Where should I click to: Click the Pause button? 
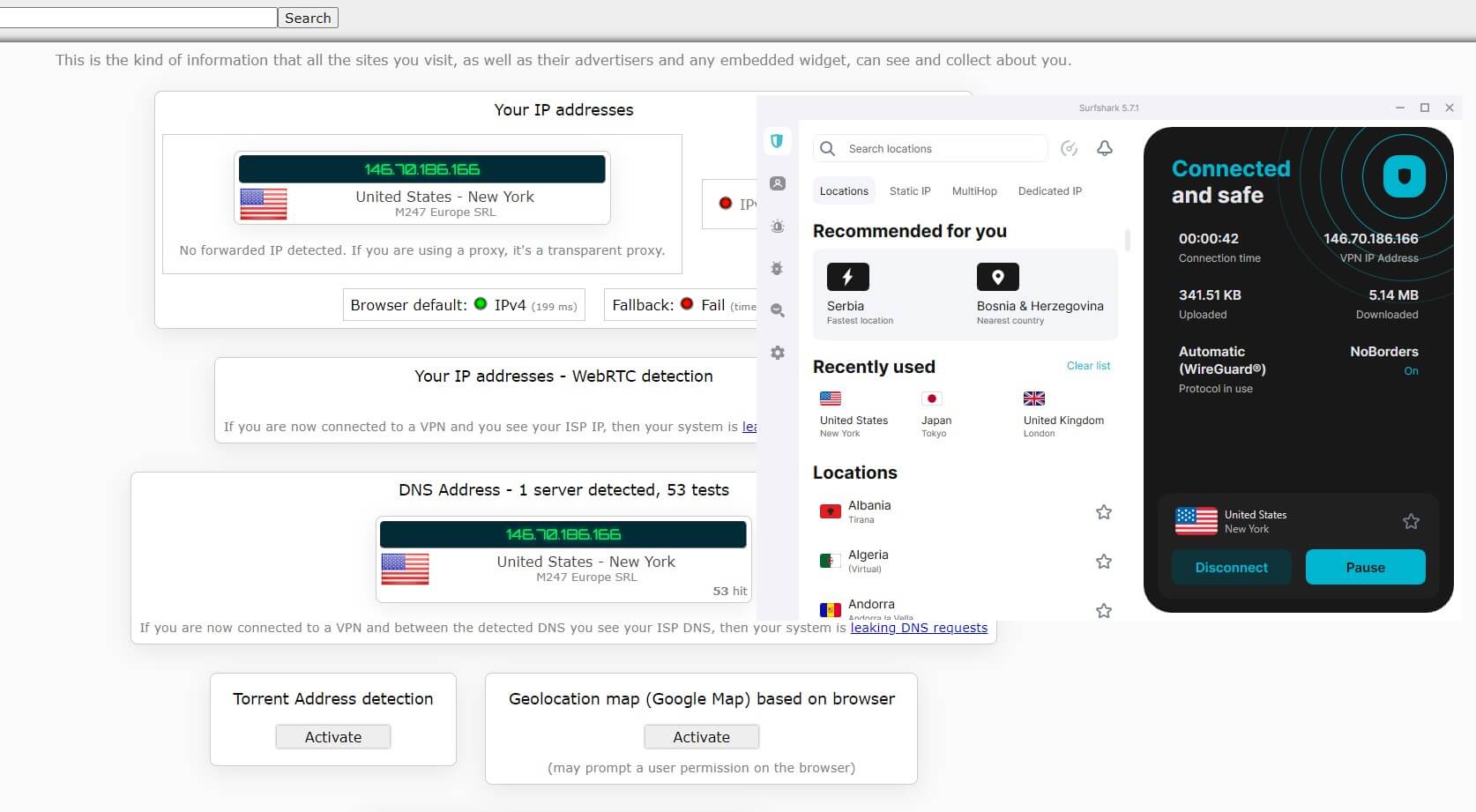click(1365, 567)
